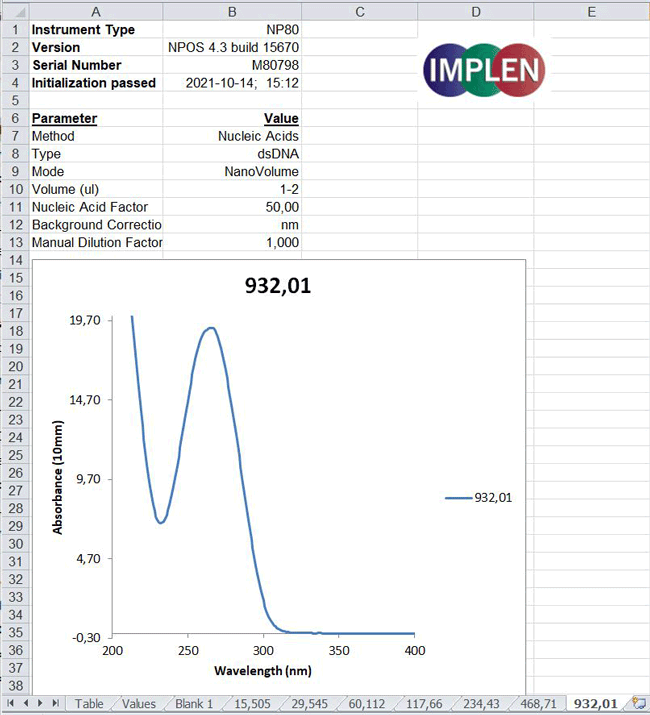Select column C header
650x715 pixels.
point(359,11)
